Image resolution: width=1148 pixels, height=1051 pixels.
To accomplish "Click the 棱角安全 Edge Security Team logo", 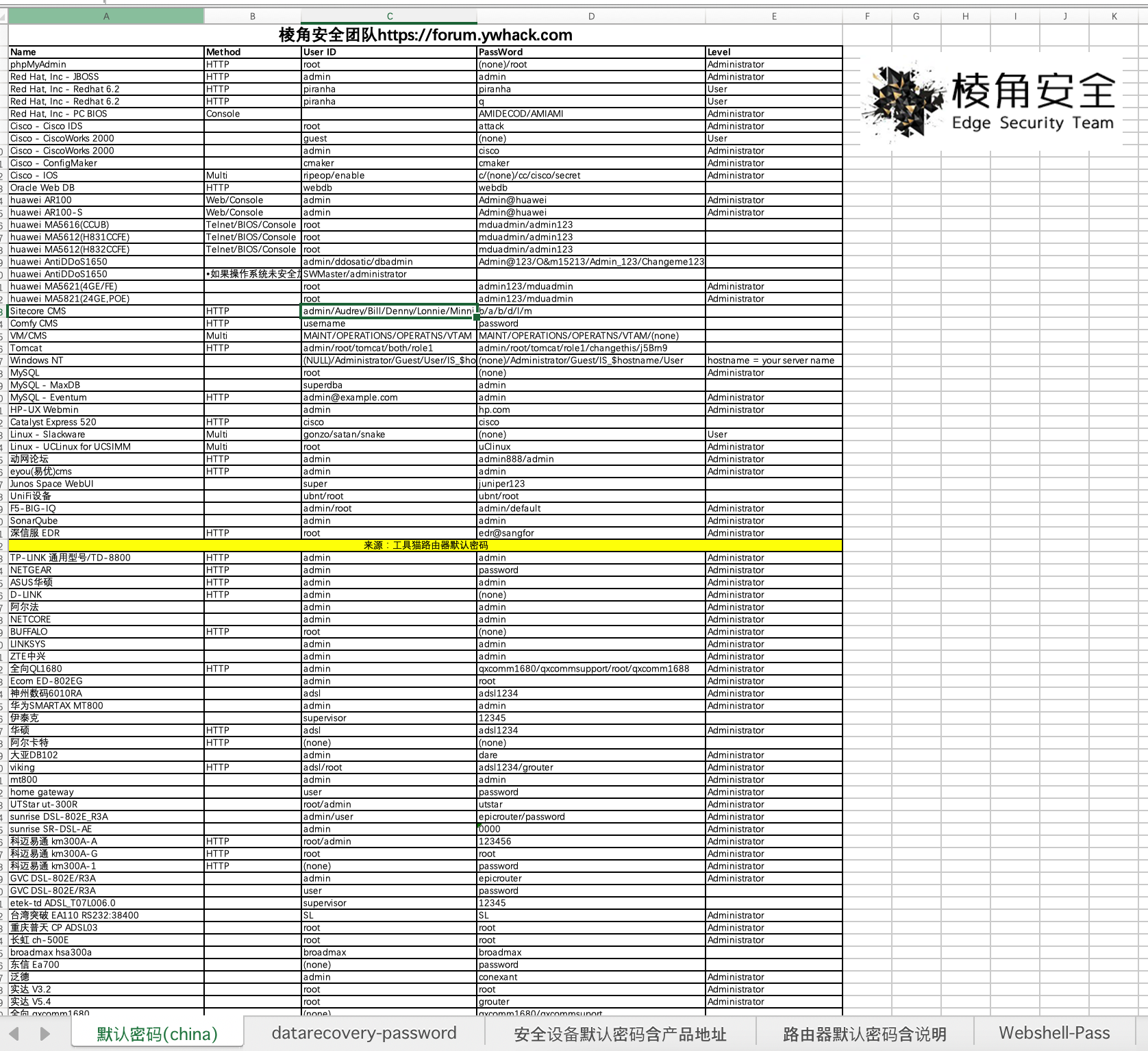I will (x=992, y=101).
